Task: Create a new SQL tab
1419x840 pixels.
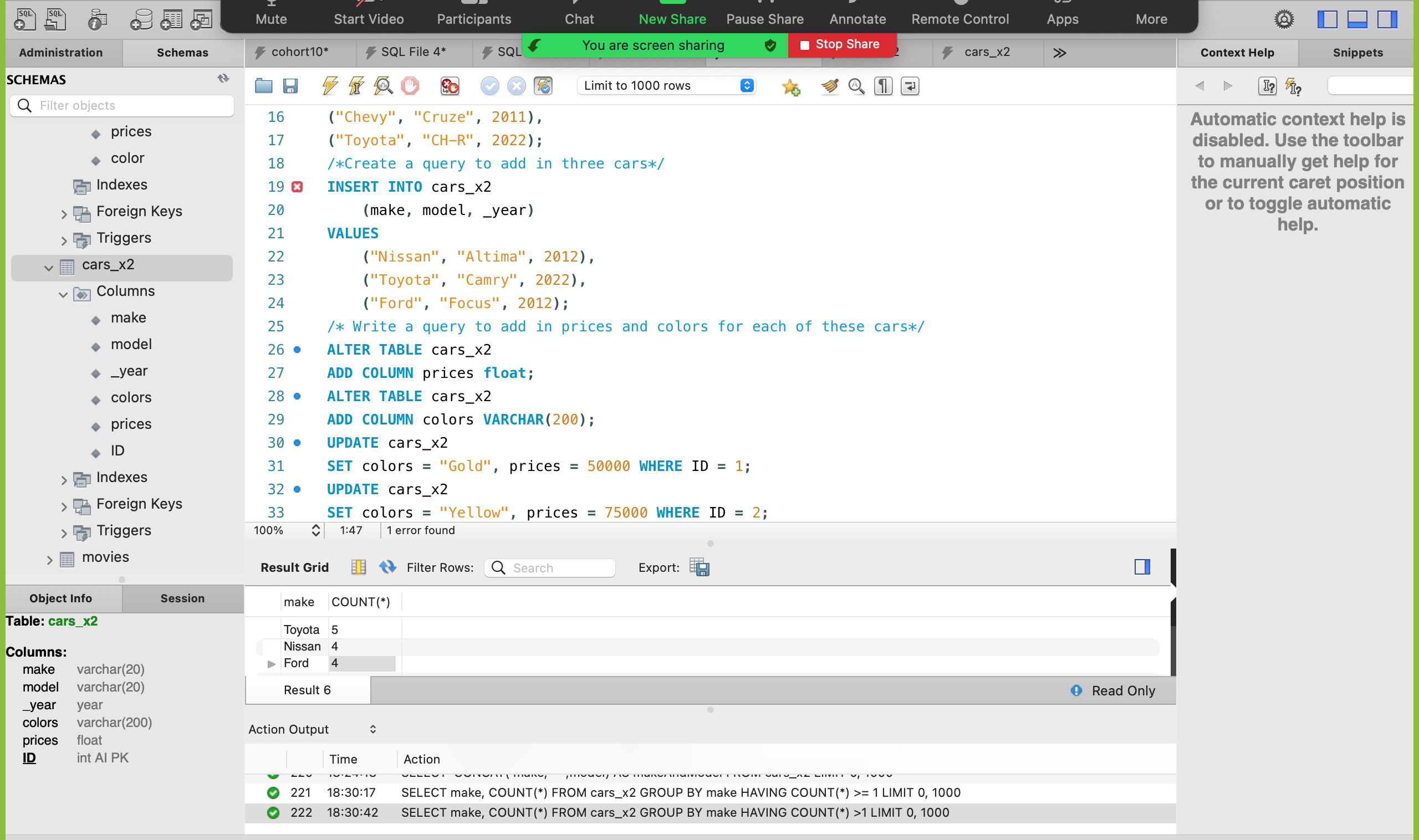Action: pyautogui.click(x=24, y=20)
